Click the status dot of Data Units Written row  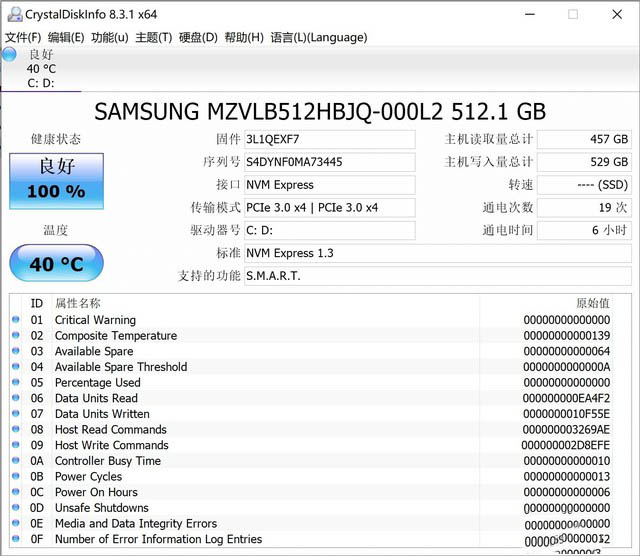(x=16, y=414)
